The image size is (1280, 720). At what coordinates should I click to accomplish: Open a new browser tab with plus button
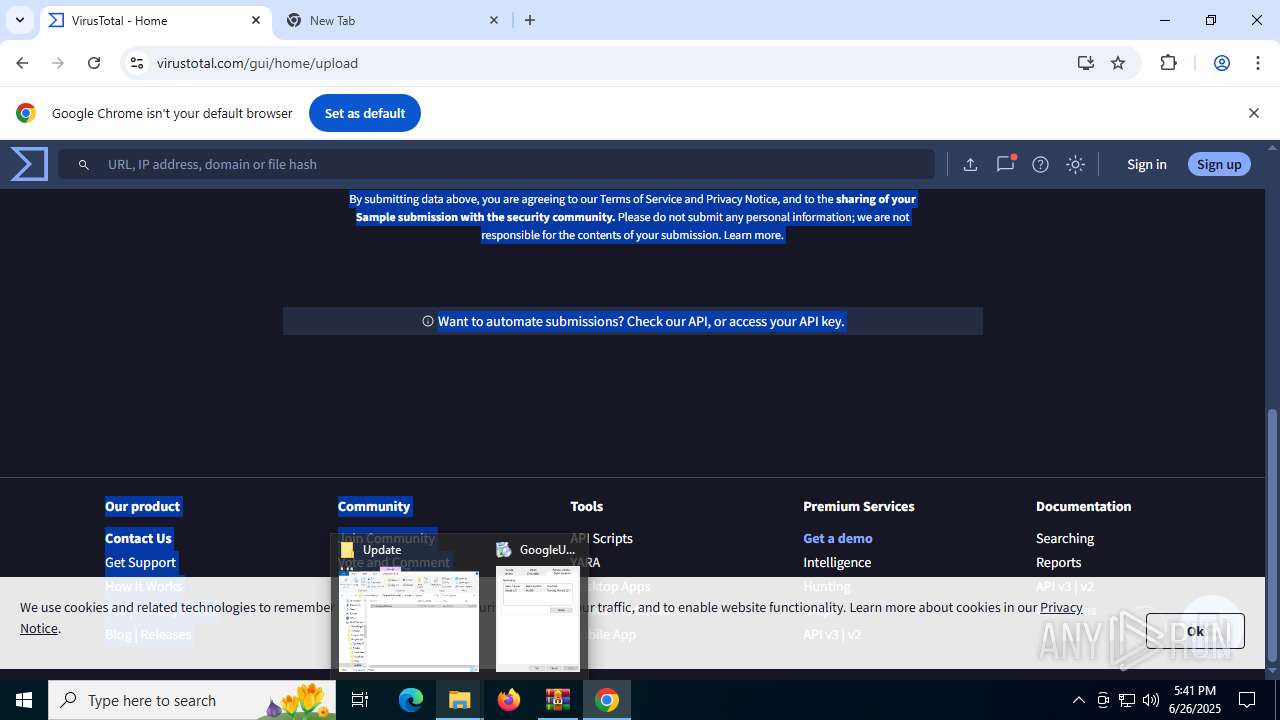click(x=530, y=20)
